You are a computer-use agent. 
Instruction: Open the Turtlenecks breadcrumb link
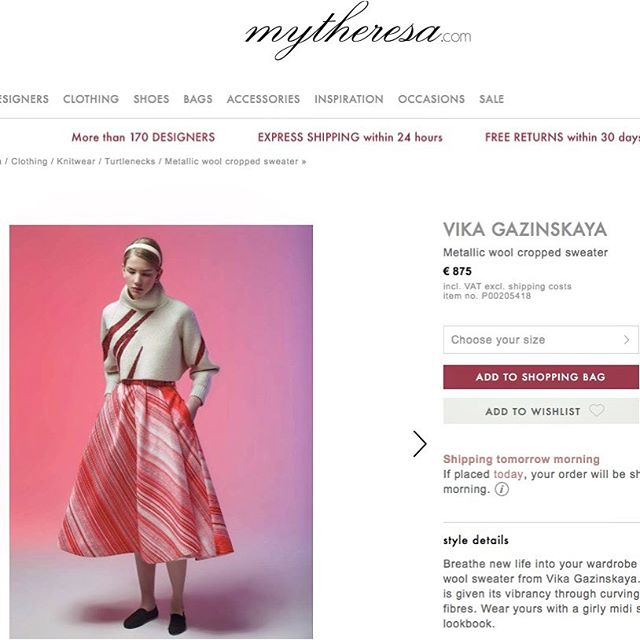130,161
